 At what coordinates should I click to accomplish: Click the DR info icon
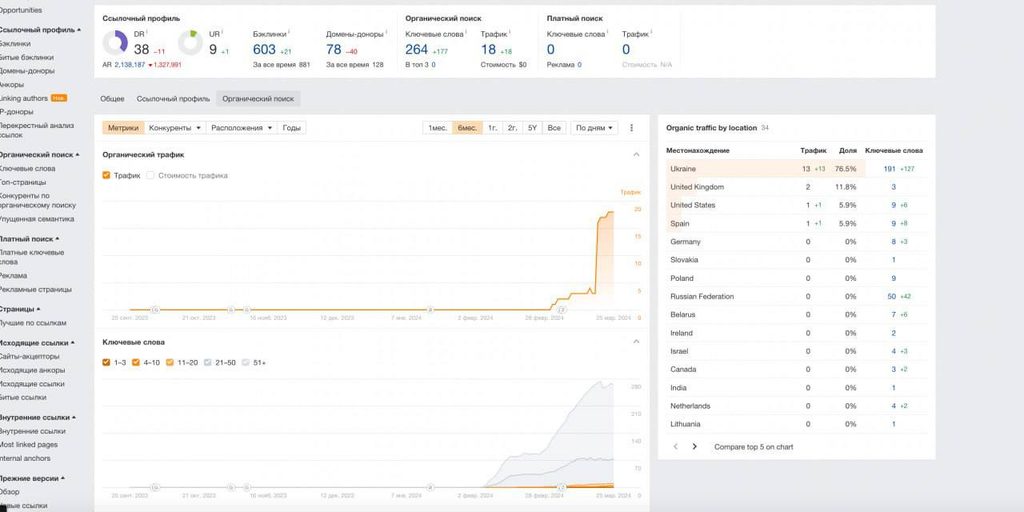point(148,32)
